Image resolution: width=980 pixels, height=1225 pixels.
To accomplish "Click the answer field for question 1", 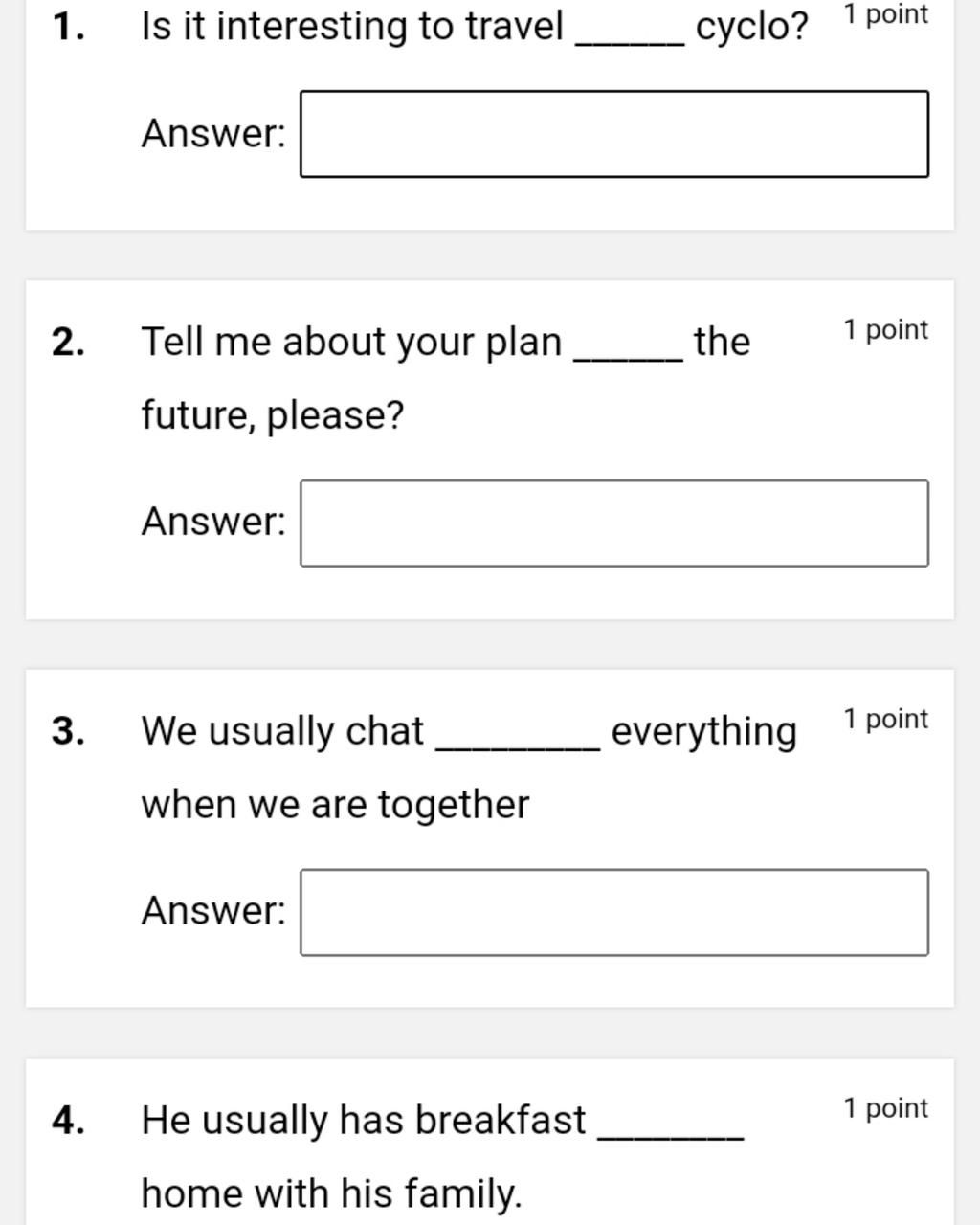I will coord(613,134).
